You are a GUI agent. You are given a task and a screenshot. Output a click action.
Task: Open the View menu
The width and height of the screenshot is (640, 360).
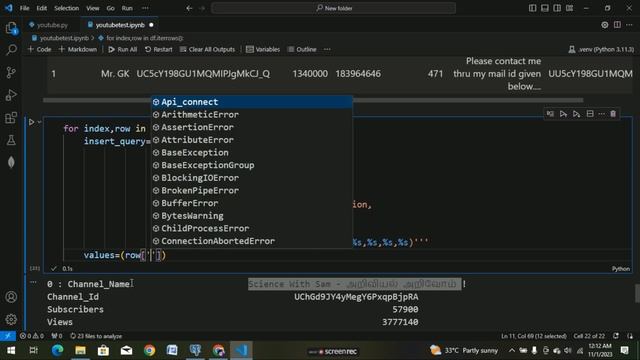coord(93,8)
